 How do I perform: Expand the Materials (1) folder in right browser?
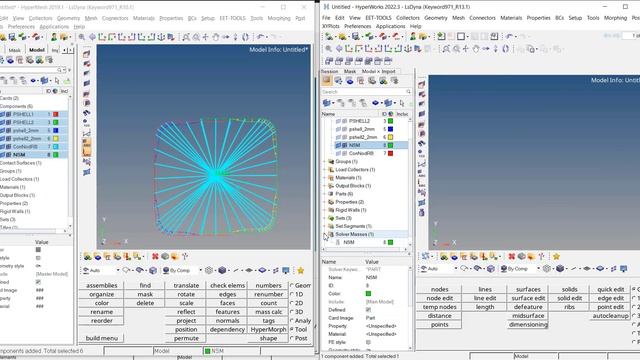pos(325,178)
